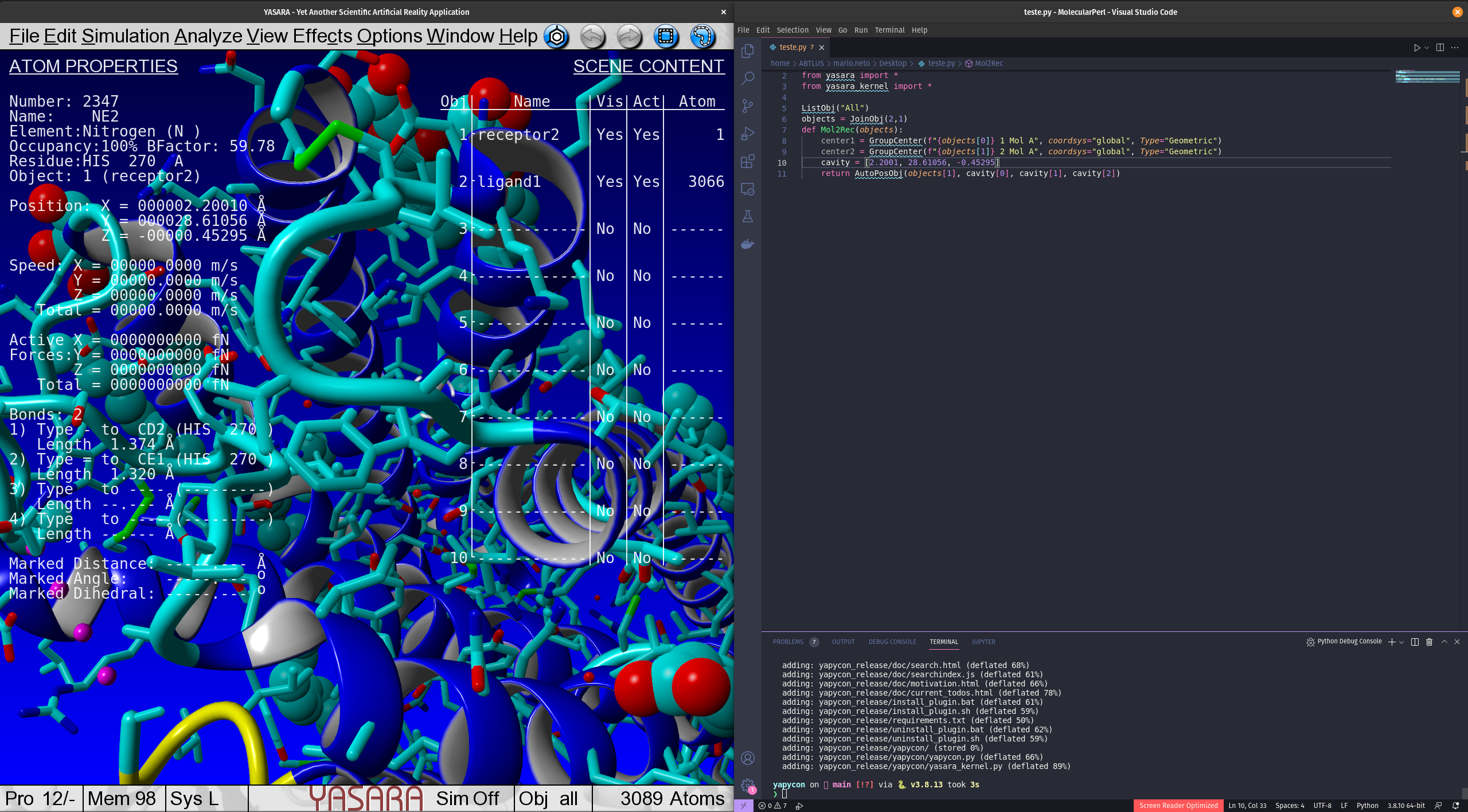The height and width of the screenshot is (812, 1468).
Task: Switch to the JUPYTER panel tab
Action: (983, 642)
